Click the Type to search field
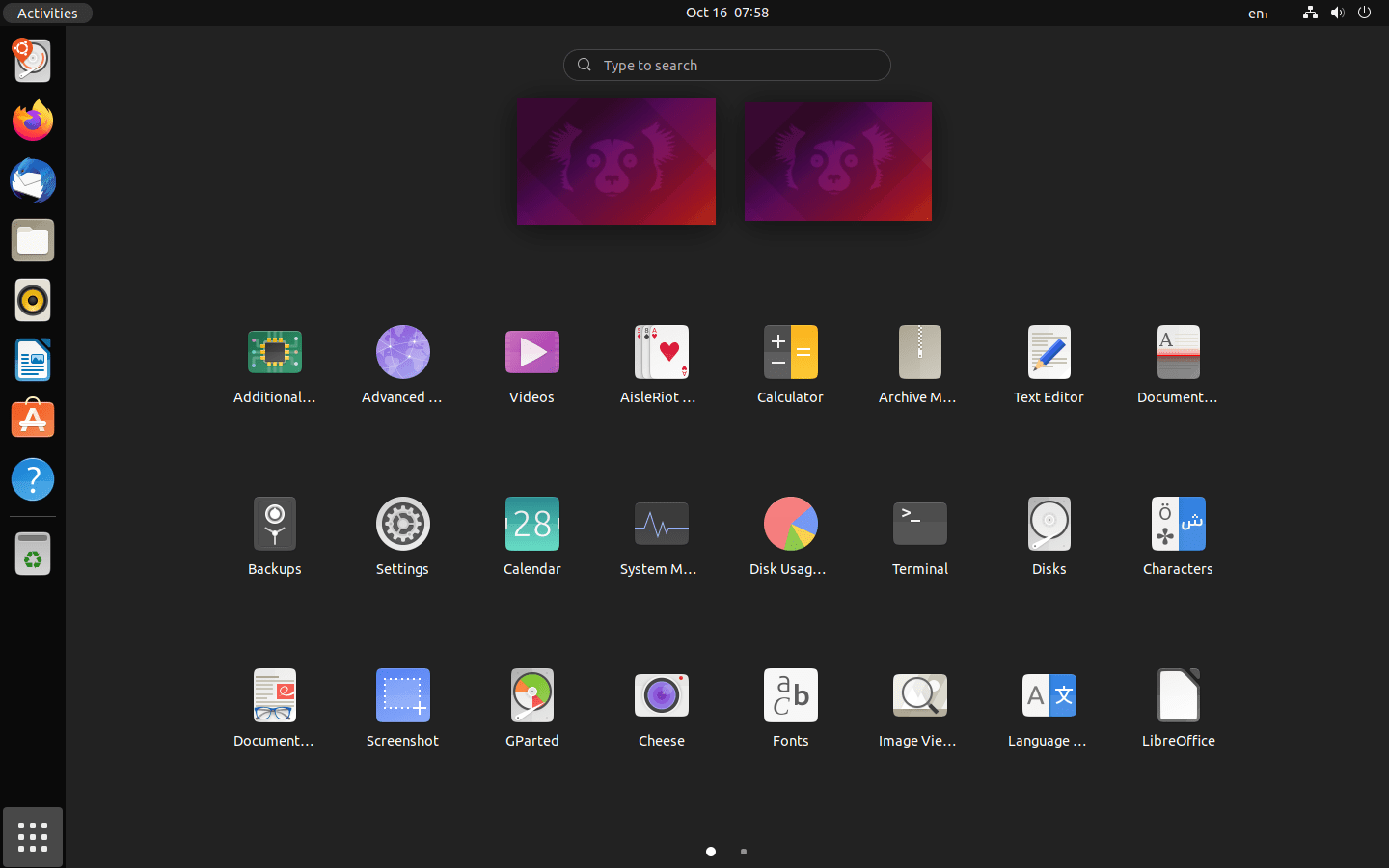This screenshot has width=1389, height=868. coord(727,65)
